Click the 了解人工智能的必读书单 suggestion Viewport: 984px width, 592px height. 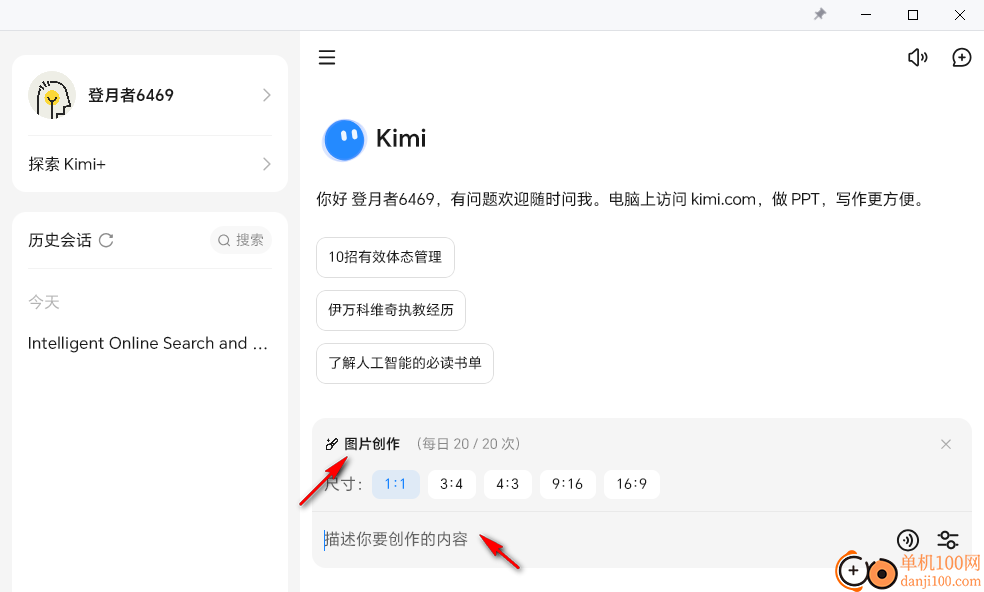[405, 363]
